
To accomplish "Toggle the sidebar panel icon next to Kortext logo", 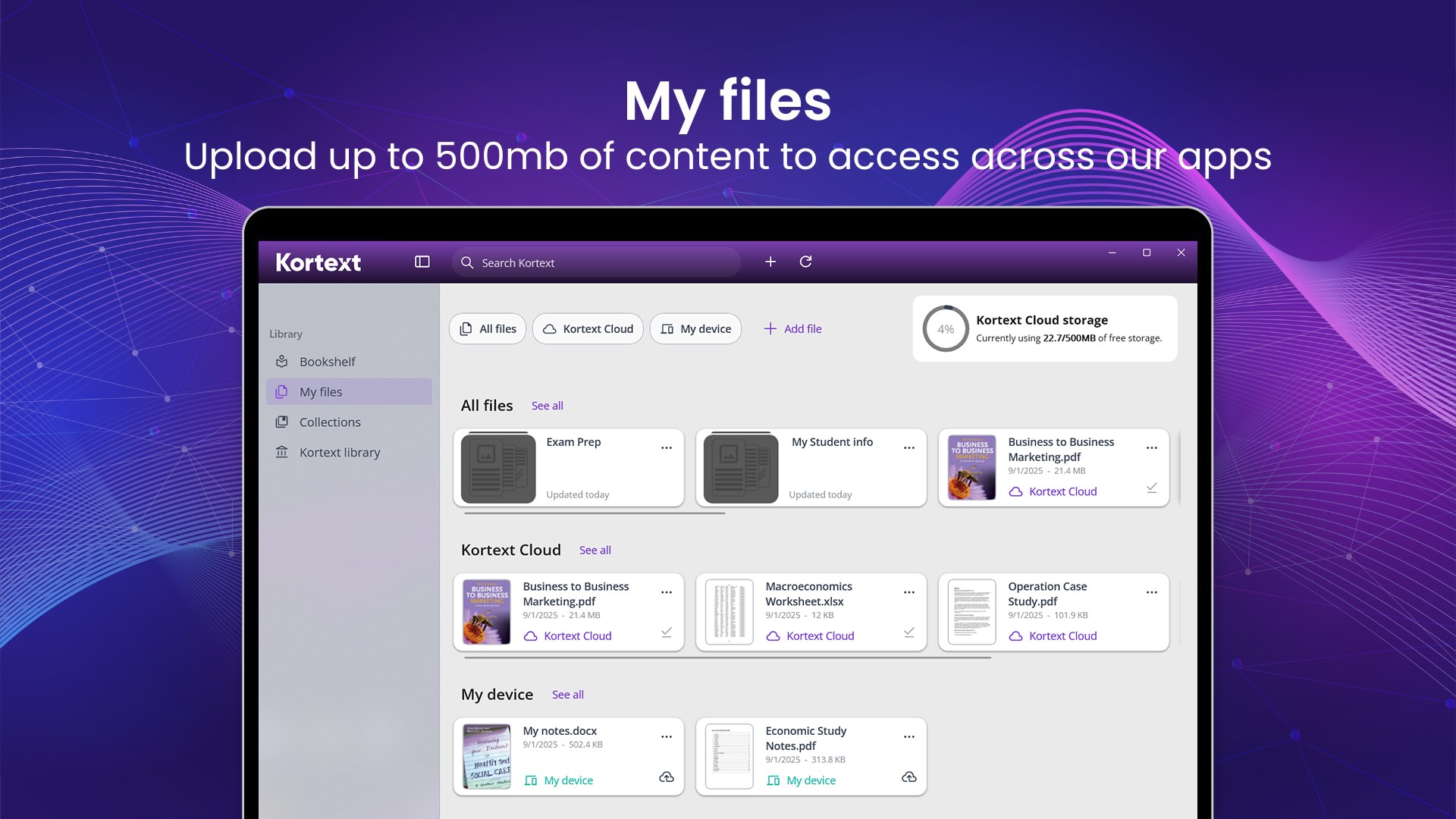I will coord(422,261).
